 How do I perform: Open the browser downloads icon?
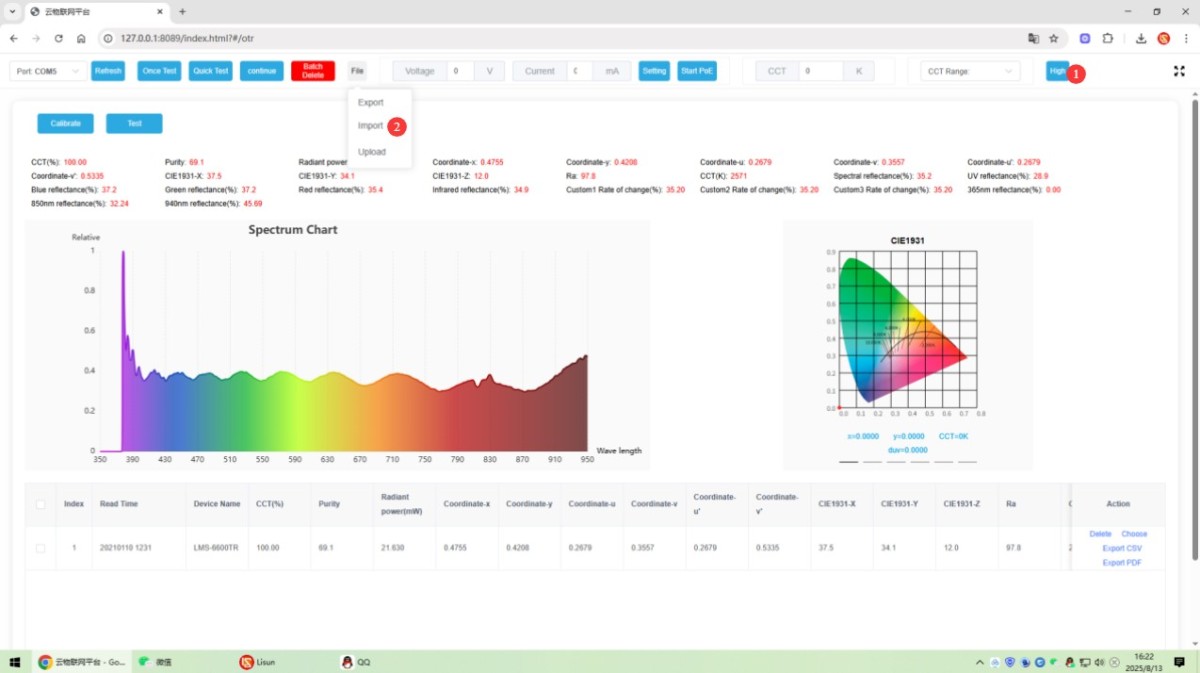(x=1142, y=38)
